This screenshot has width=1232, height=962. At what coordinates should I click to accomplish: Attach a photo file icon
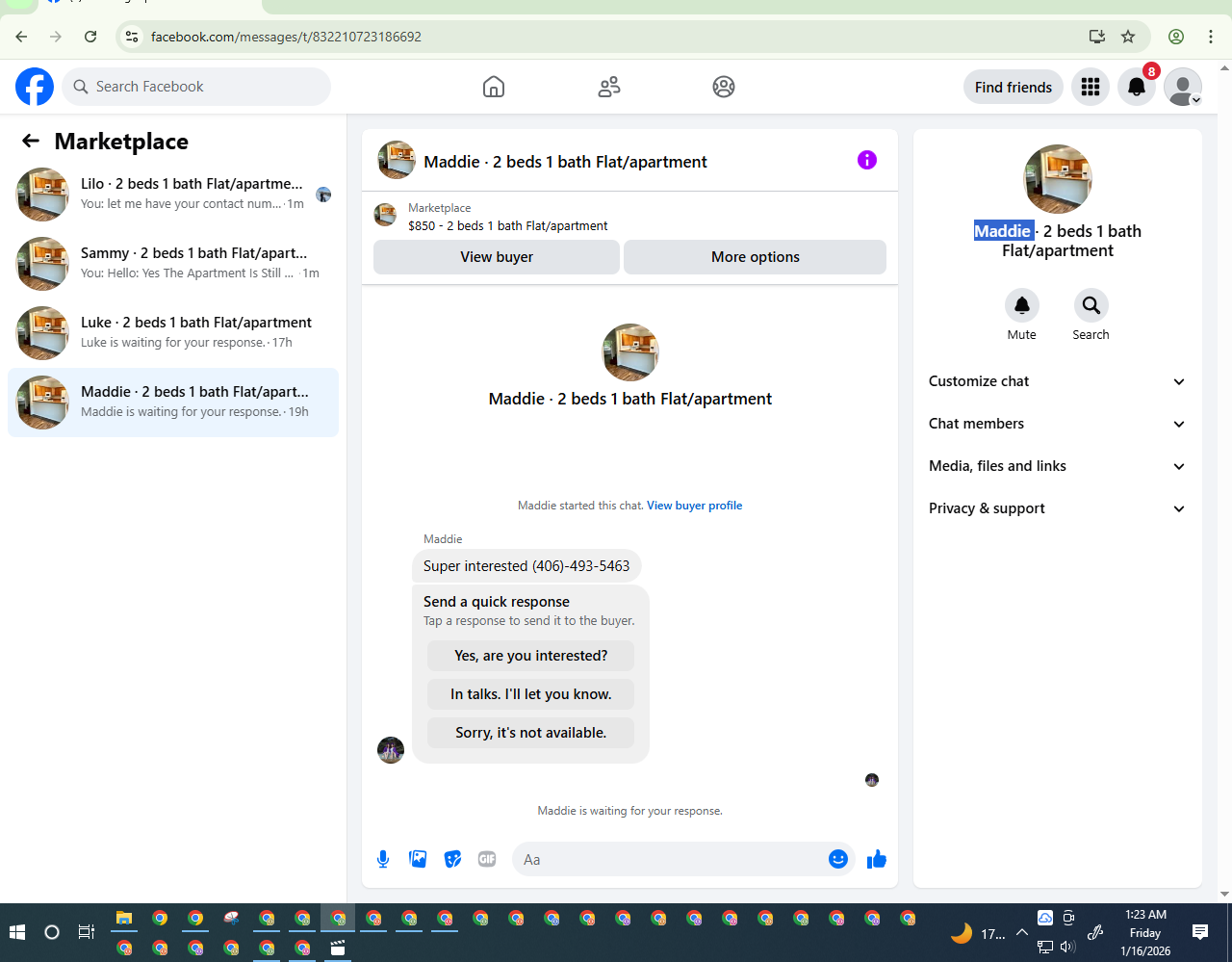point(418,859)
